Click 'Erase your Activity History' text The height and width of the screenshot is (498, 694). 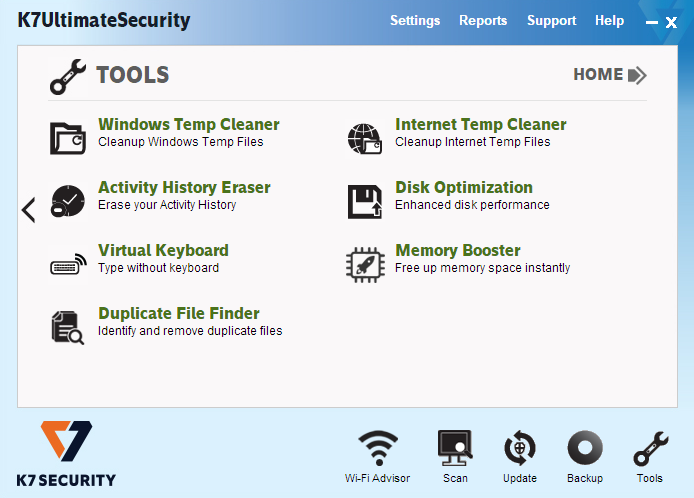click(x=167, y=205)
